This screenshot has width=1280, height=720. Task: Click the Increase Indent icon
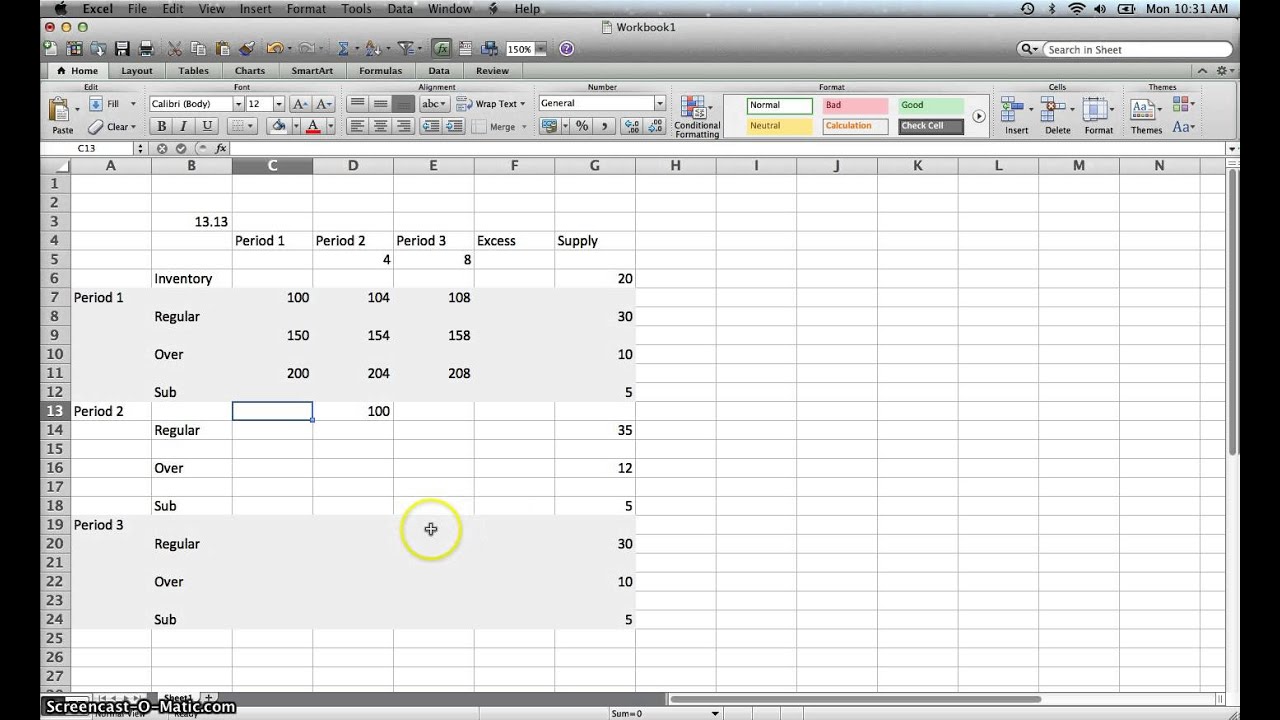[454, 126]
